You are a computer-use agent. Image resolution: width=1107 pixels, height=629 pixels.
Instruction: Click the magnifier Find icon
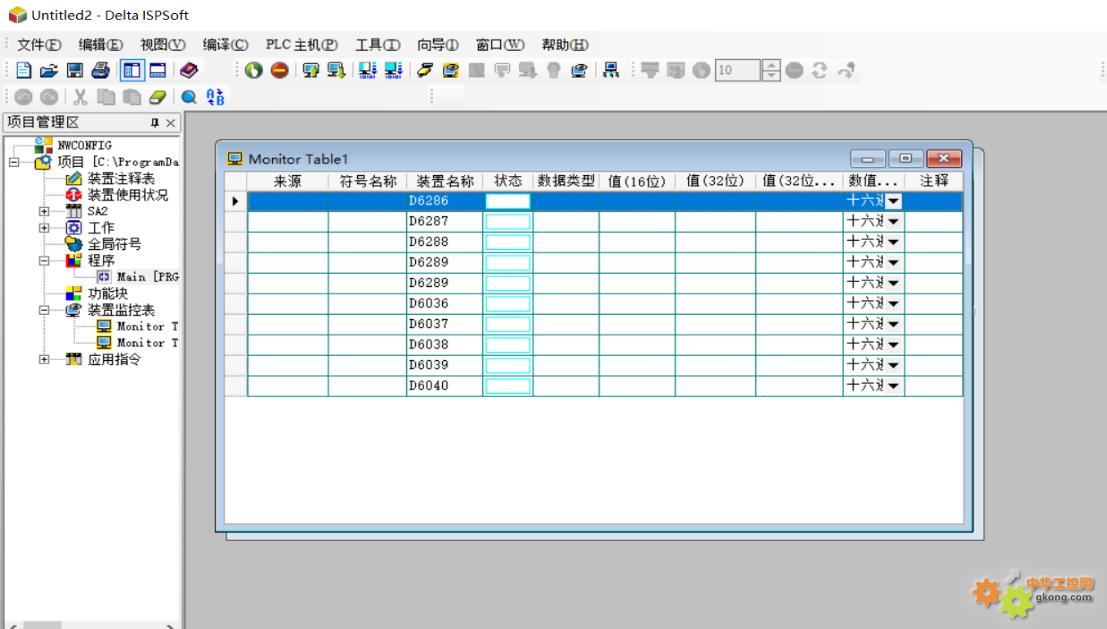189,97
